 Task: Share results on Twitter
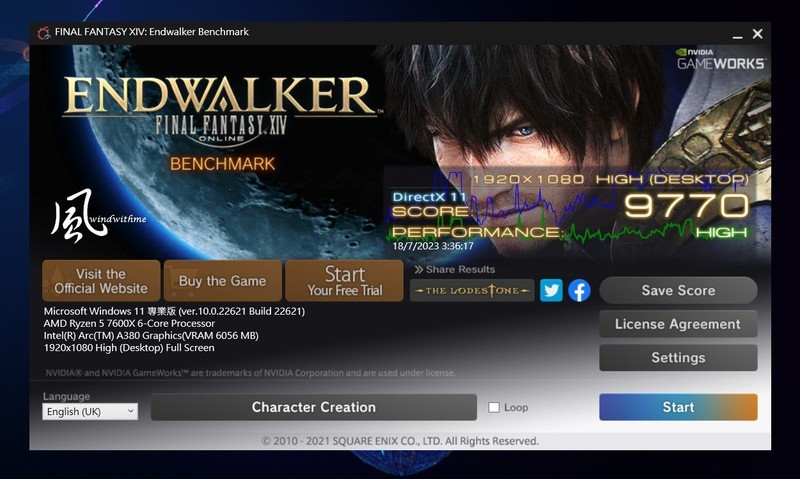(x=551, y=290)
